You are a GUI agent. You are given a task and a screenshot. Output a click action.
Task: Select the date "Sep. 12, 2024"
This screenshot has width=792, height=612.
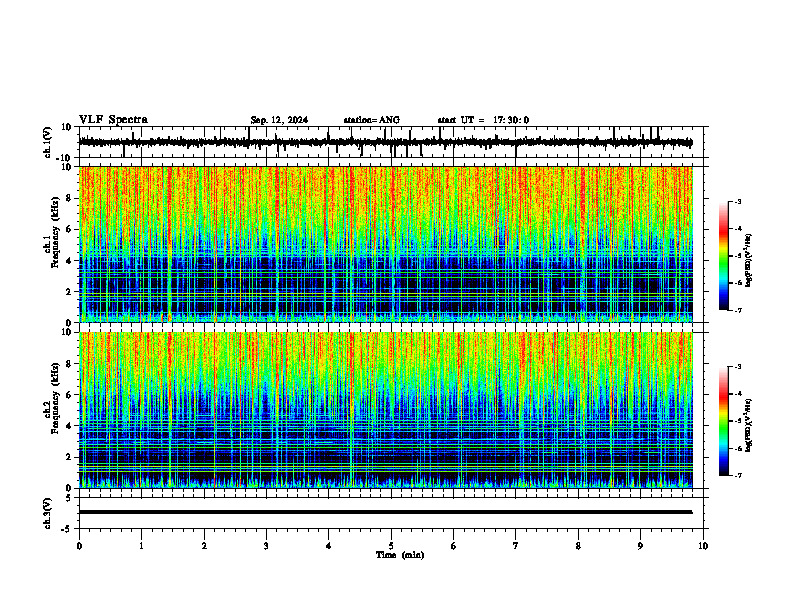point(279,120)
